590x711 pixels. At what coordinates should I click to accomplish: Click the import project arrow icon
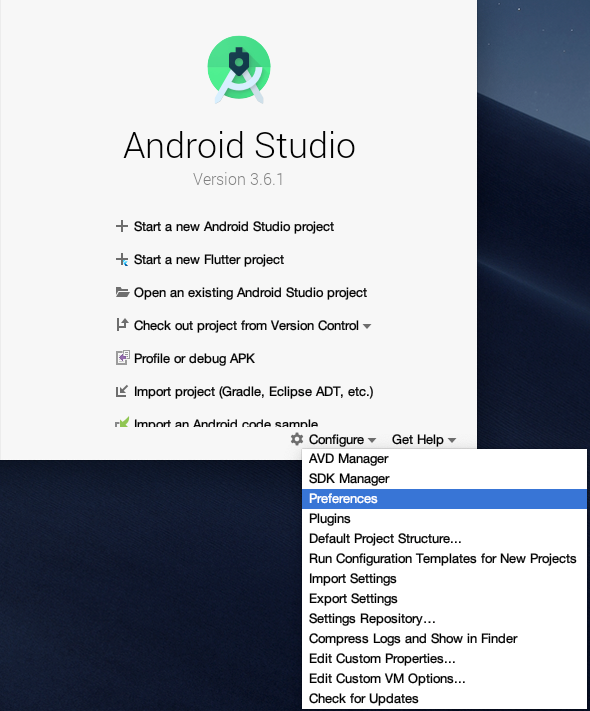coord(122,391)
